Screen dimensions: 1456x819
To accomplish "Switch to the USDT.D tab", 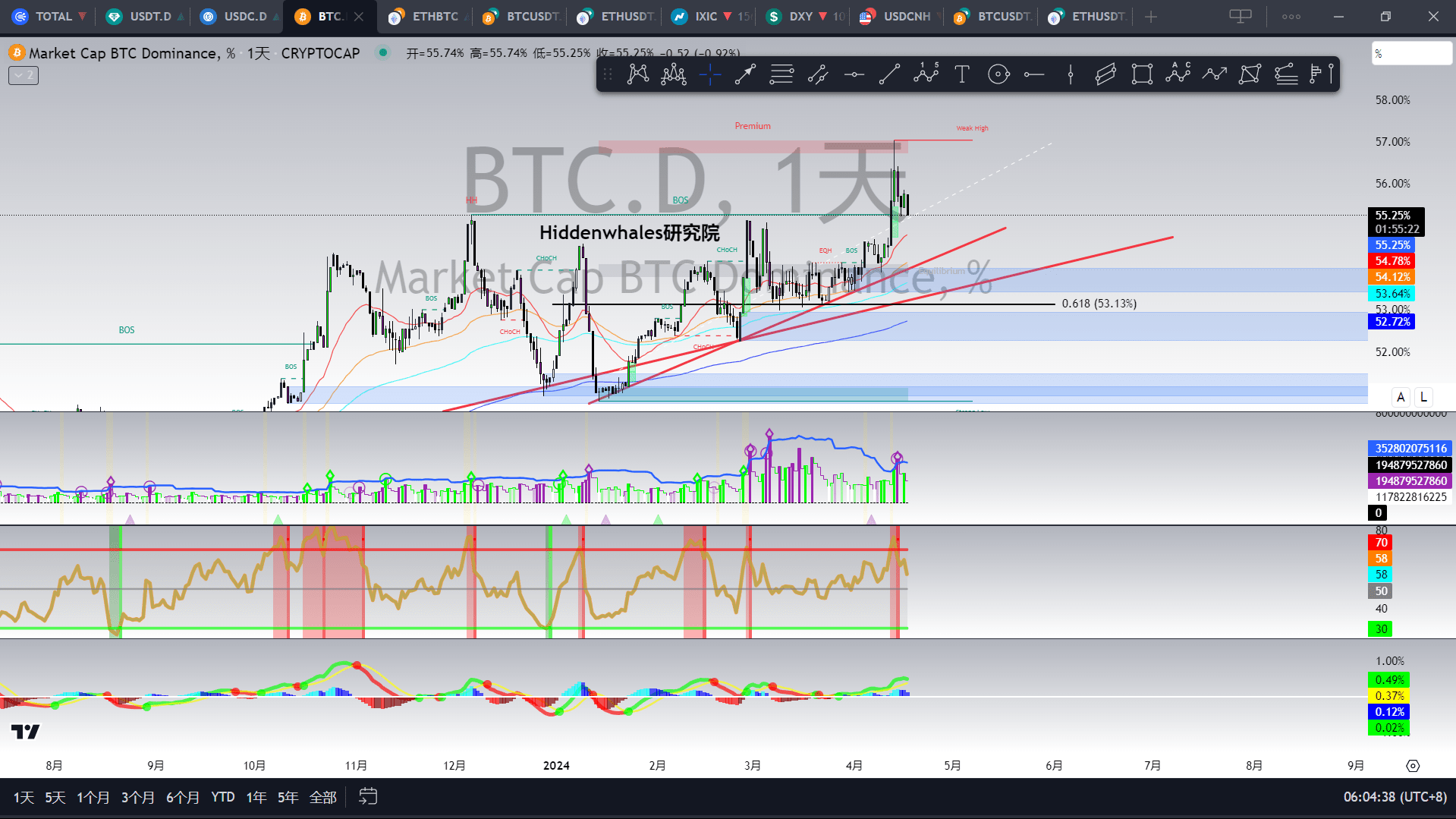I will pyautogui.click(x=145, y=17).
